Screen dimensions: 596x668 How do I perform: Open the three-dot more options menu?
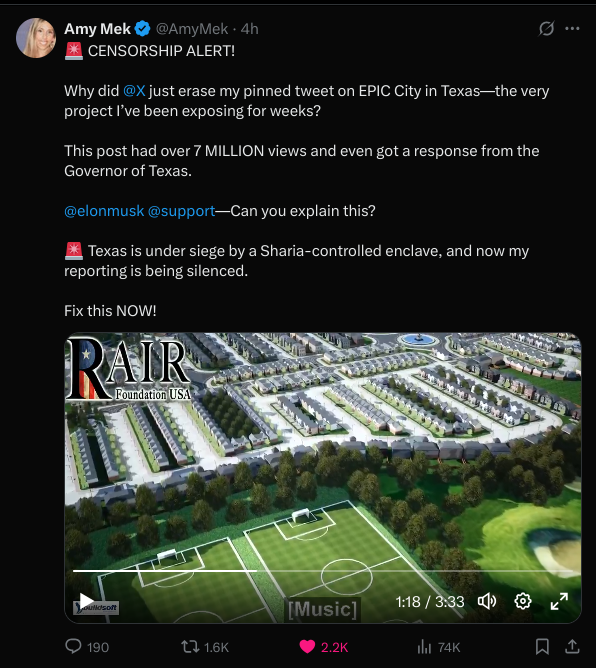click(572, 29)
